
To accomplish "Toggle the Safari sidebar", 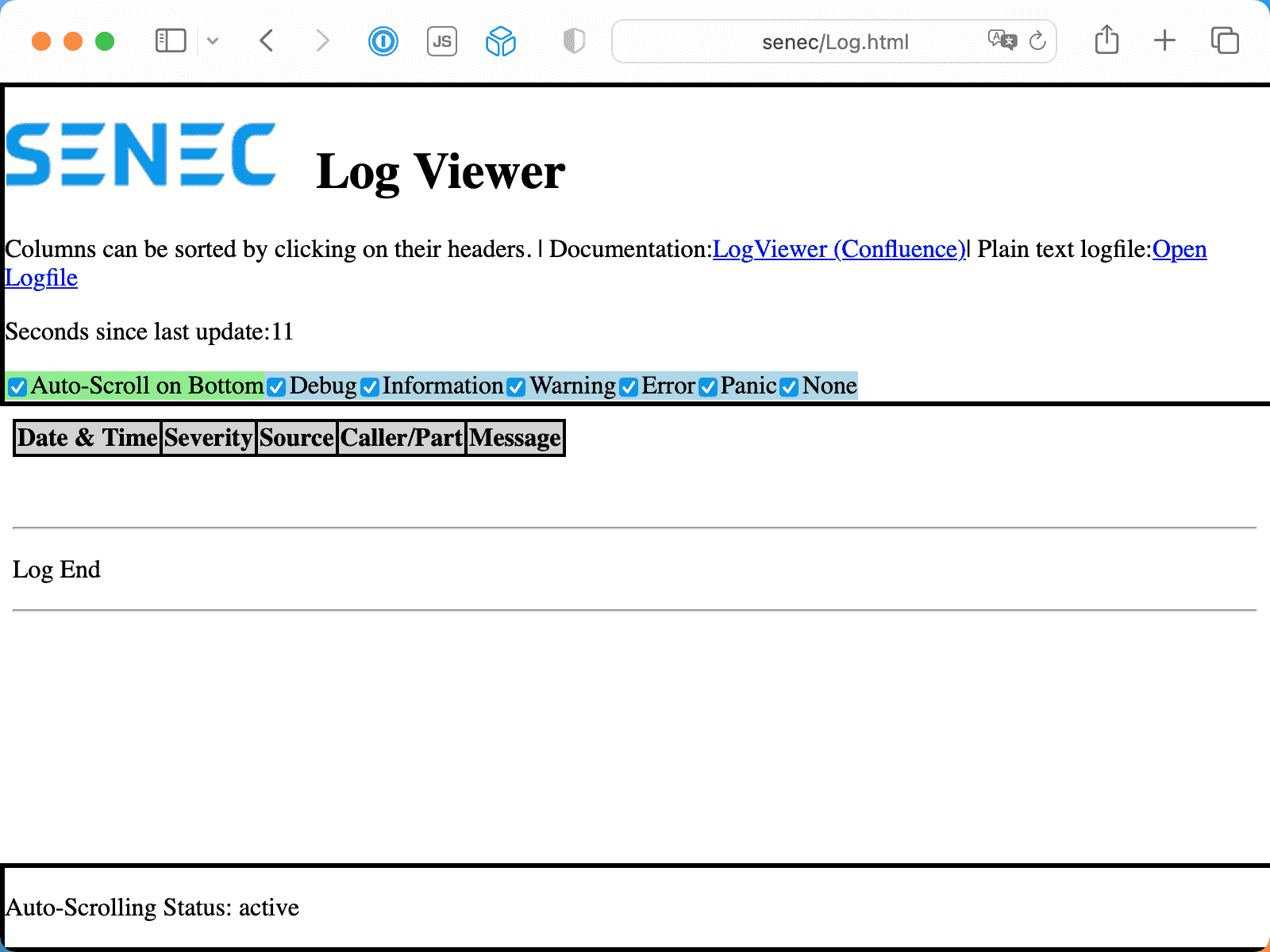I will pos(169,40).
